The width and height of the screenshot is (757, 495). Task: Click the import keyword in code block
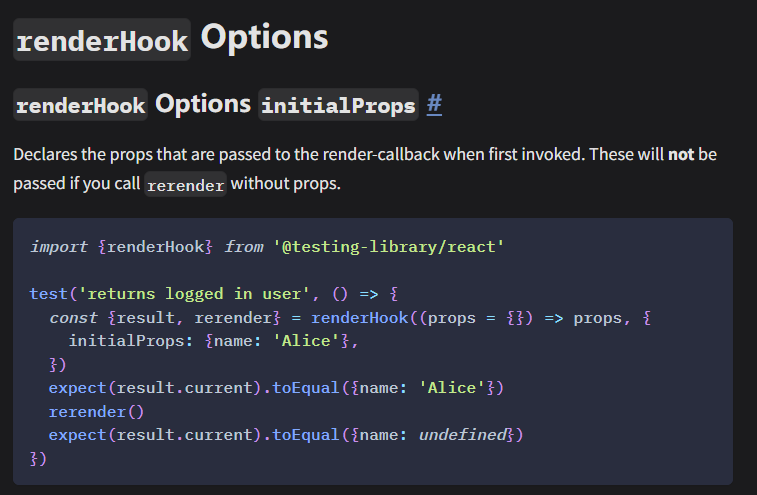coord(58,246)
